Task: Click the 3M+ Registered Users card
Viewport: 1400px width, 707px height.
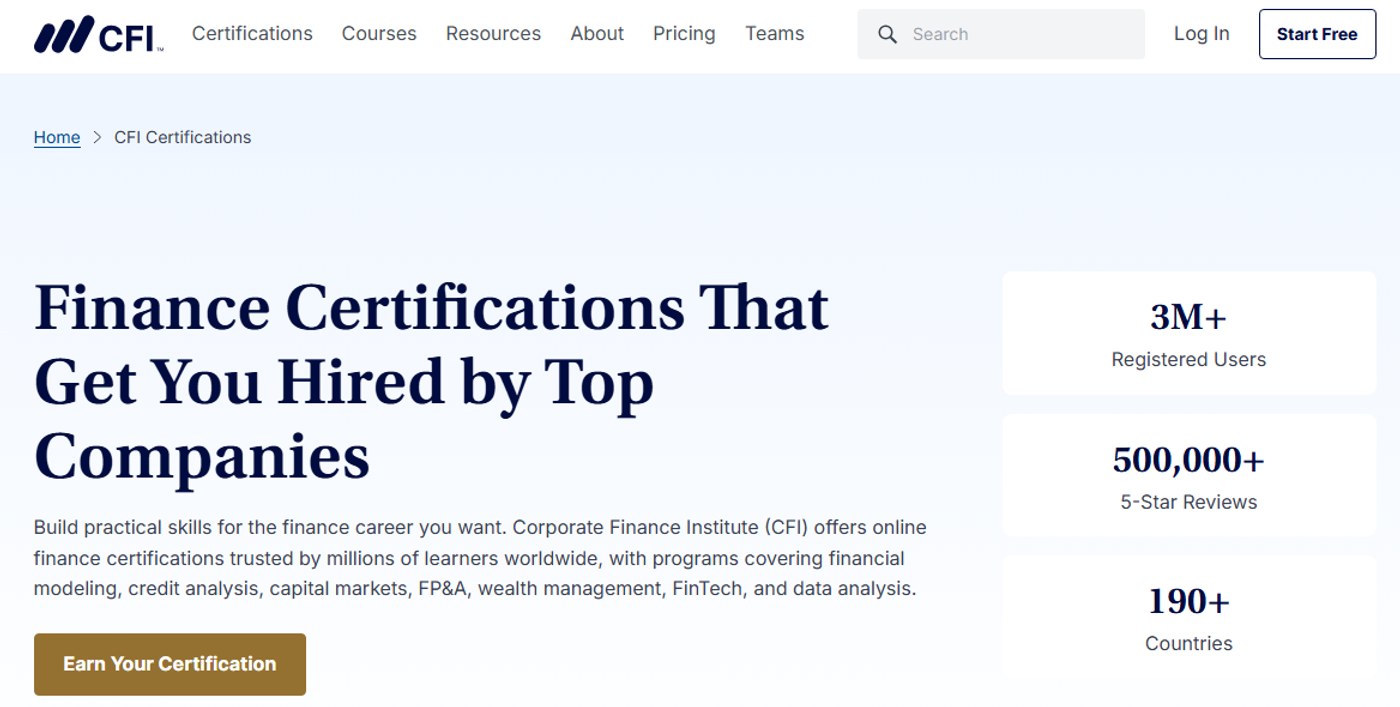Action: 1189,333
